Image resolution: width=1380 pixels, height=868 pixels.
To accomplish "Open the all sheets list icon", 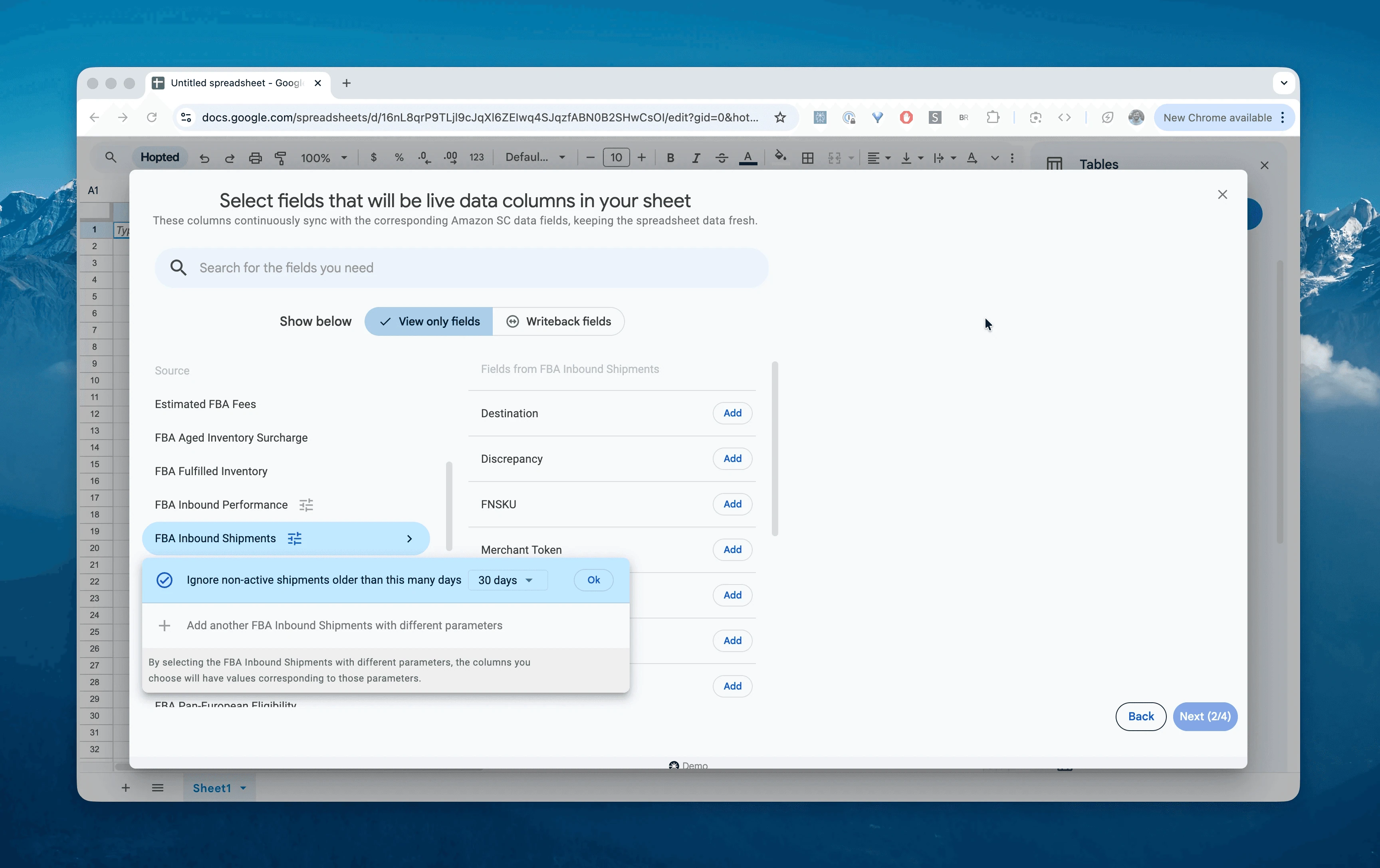I will 158,788.
